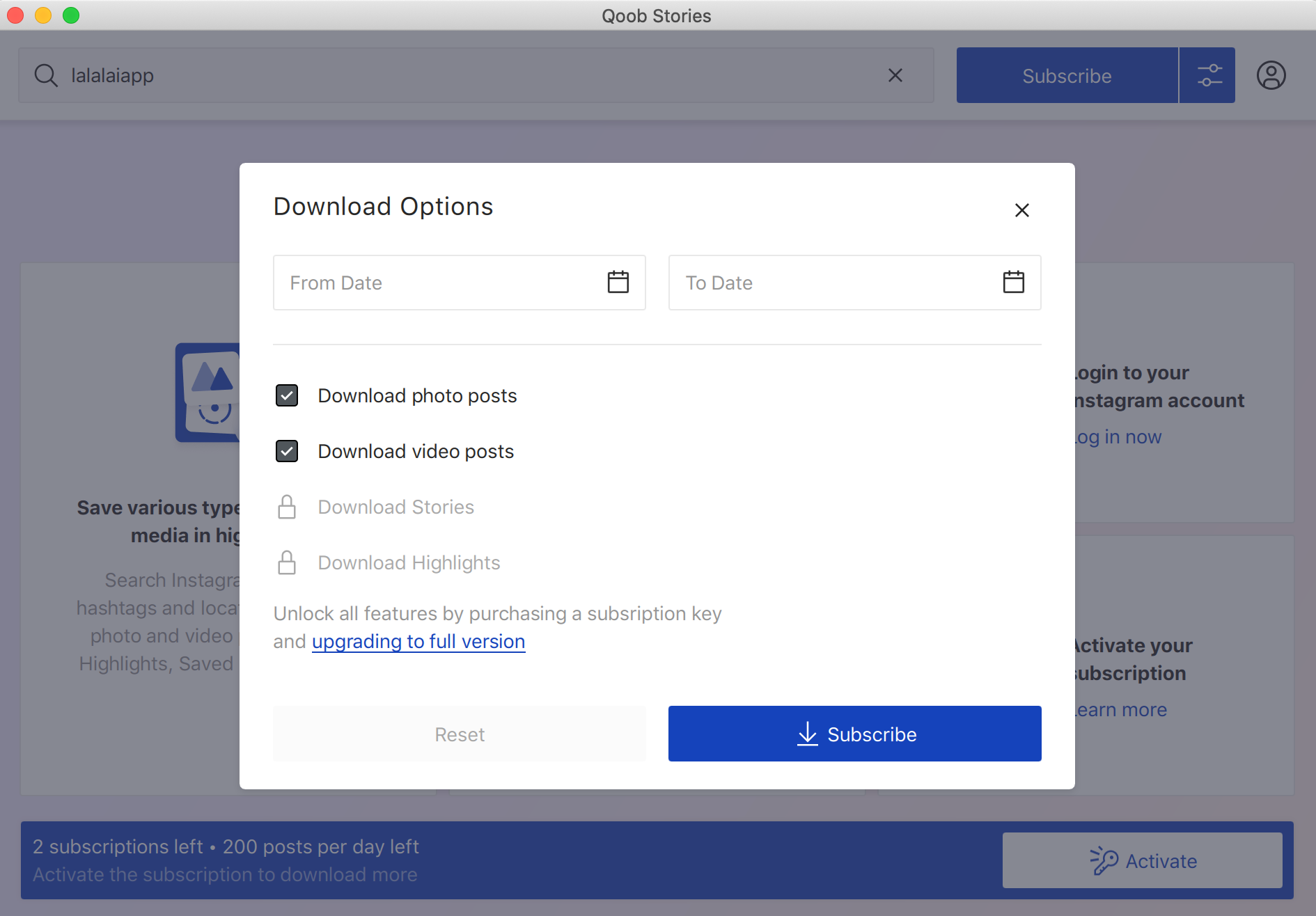Click the blue Subscribe download button in dialog
1316x916 pixels.
point(855,734)
